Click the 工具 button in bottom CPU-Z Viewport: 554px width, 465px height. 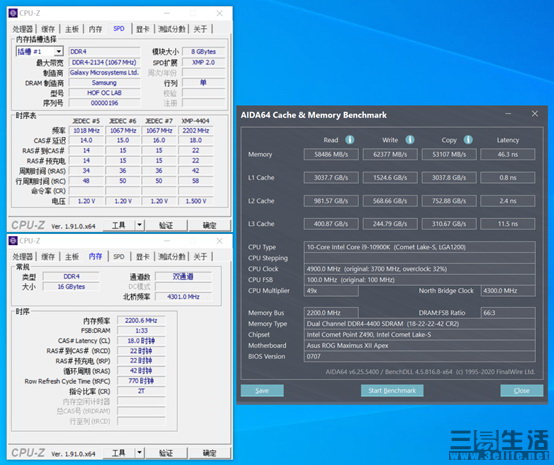coord(119,453)
